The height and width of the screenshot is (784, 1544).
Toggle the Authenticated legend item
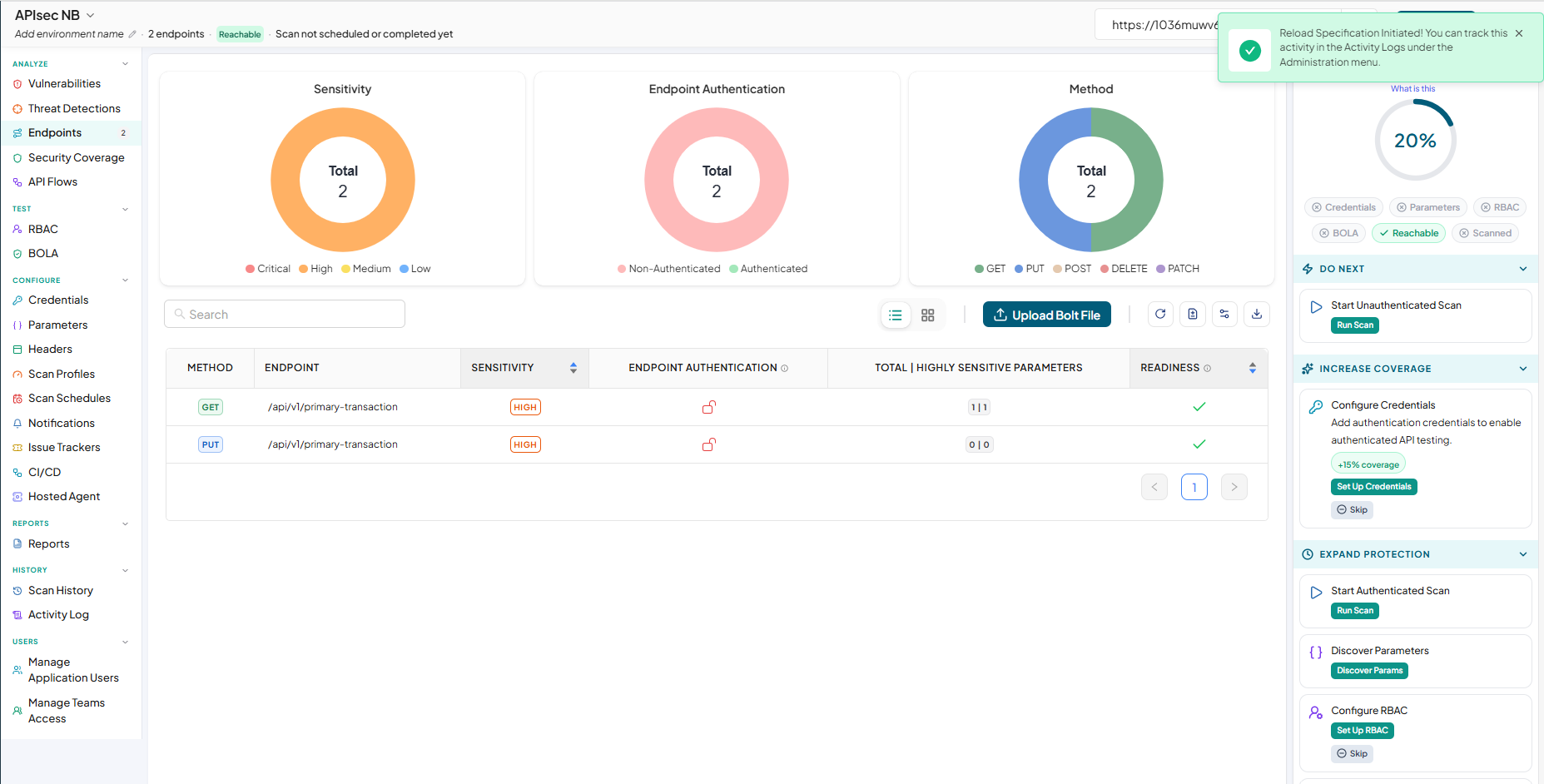click(x=768, y=269)
